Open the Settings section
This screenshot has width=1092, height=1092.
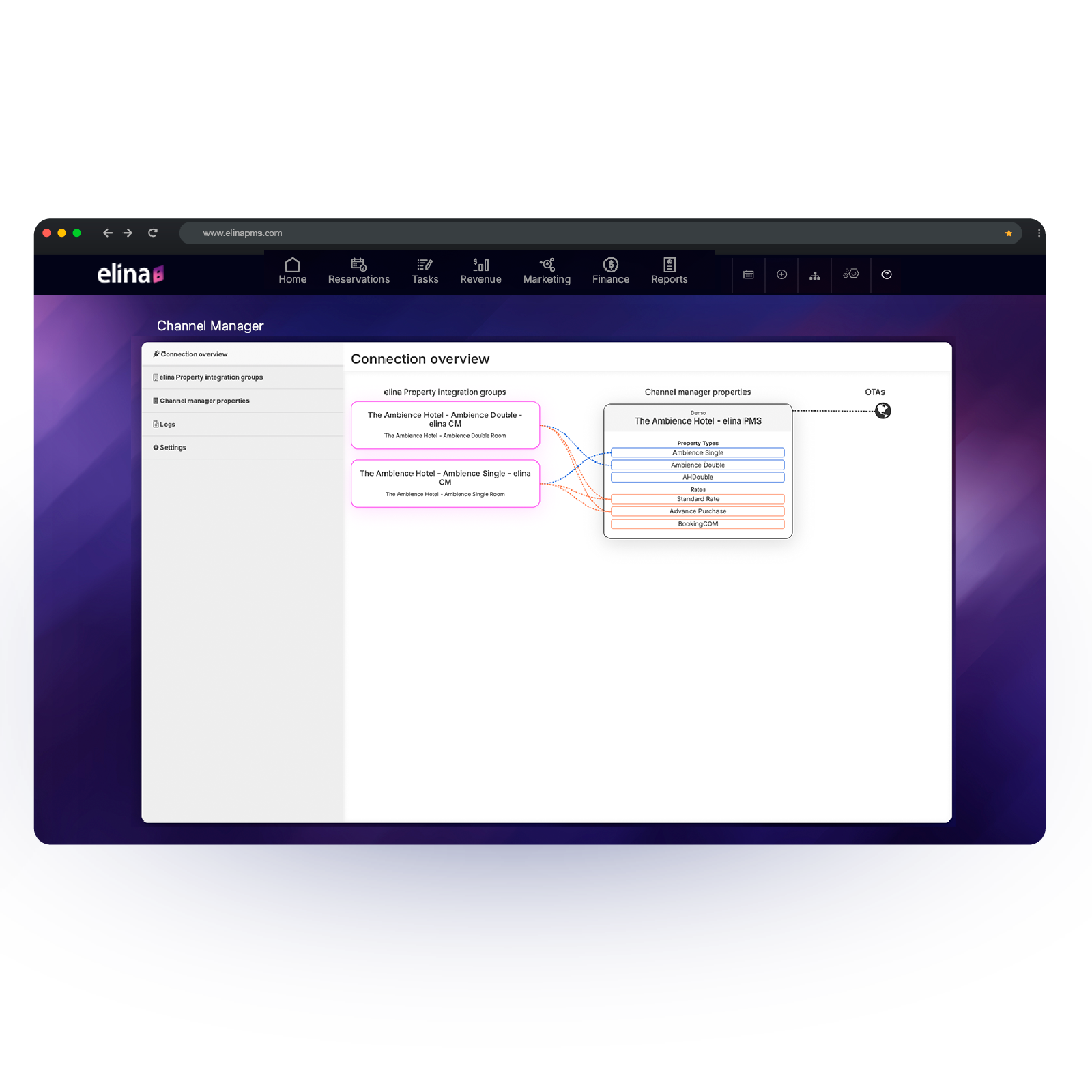(x=171, y=447)
